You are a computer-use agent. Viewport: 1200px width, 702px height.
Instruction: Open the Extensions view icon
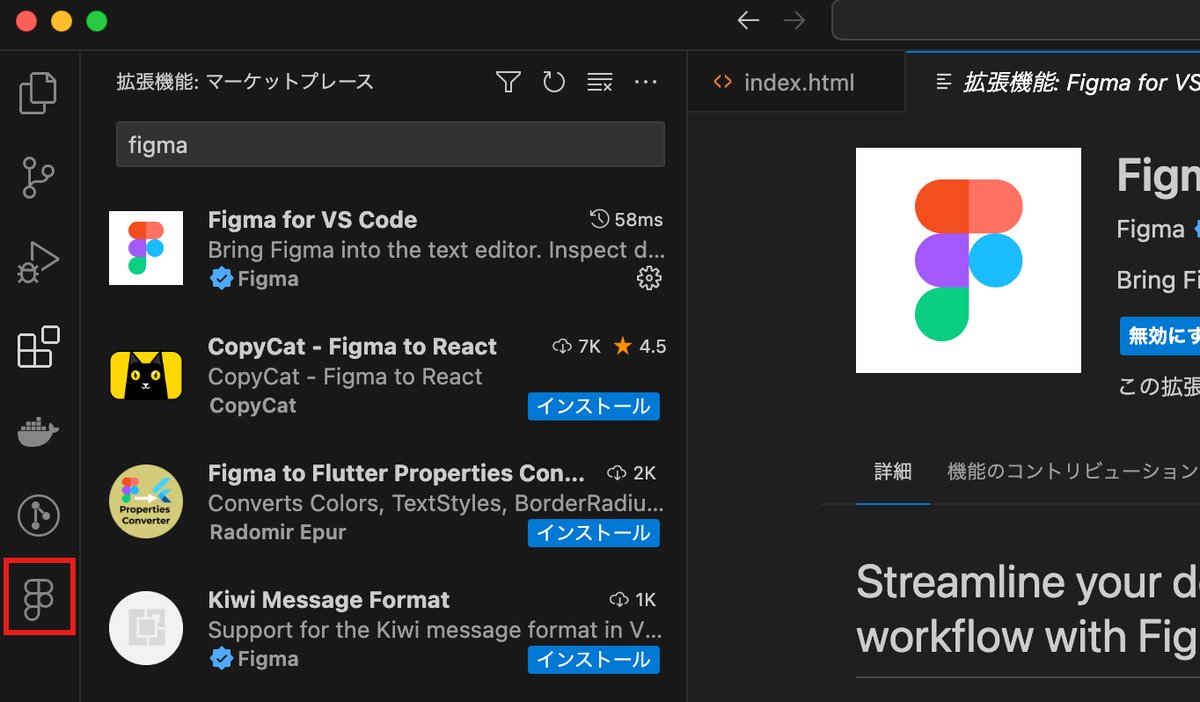(x=39, y=347)
